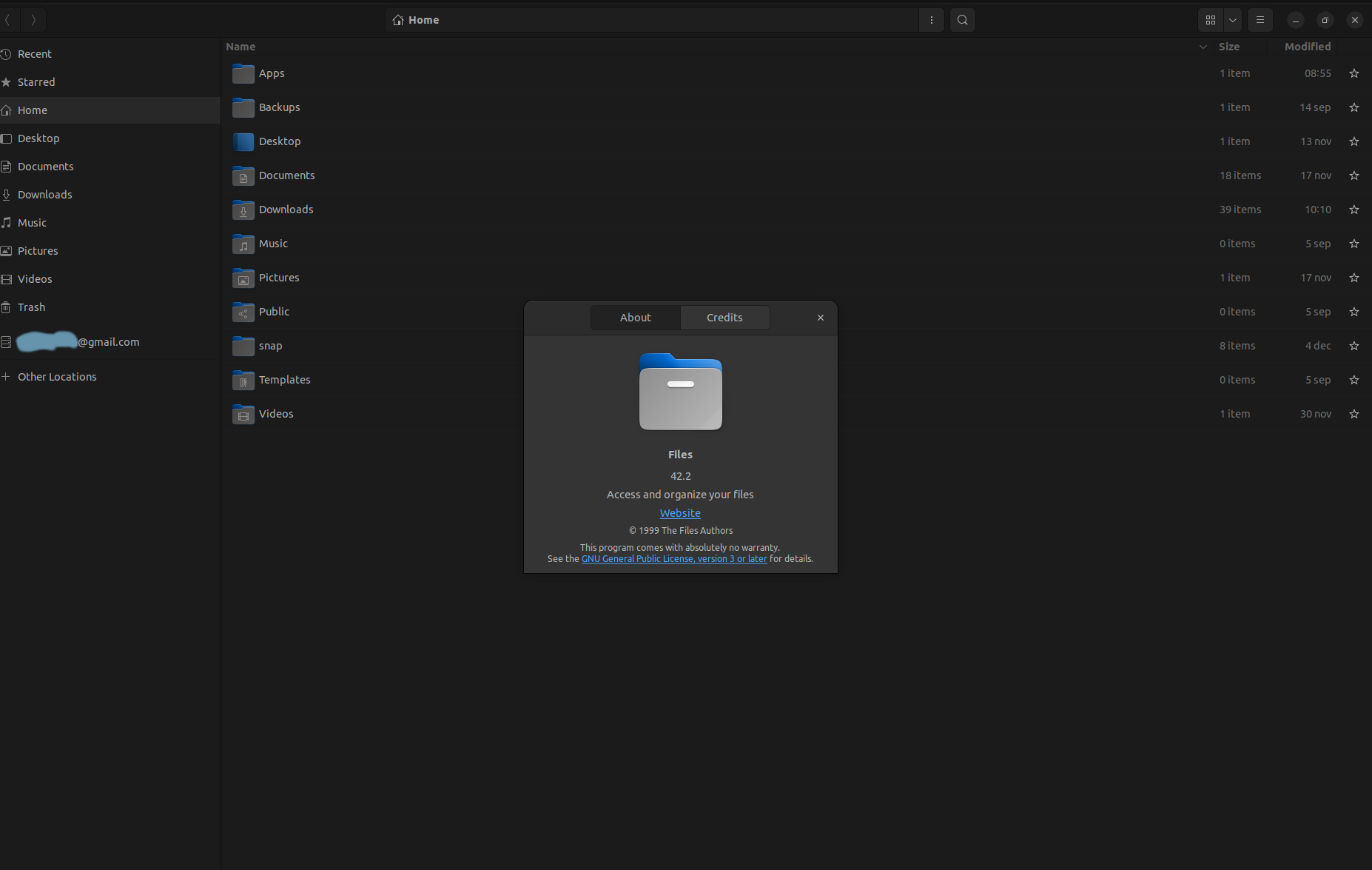Open the Website link
1372x870 pixels.
pyautogui.click(x=680, y=512)
